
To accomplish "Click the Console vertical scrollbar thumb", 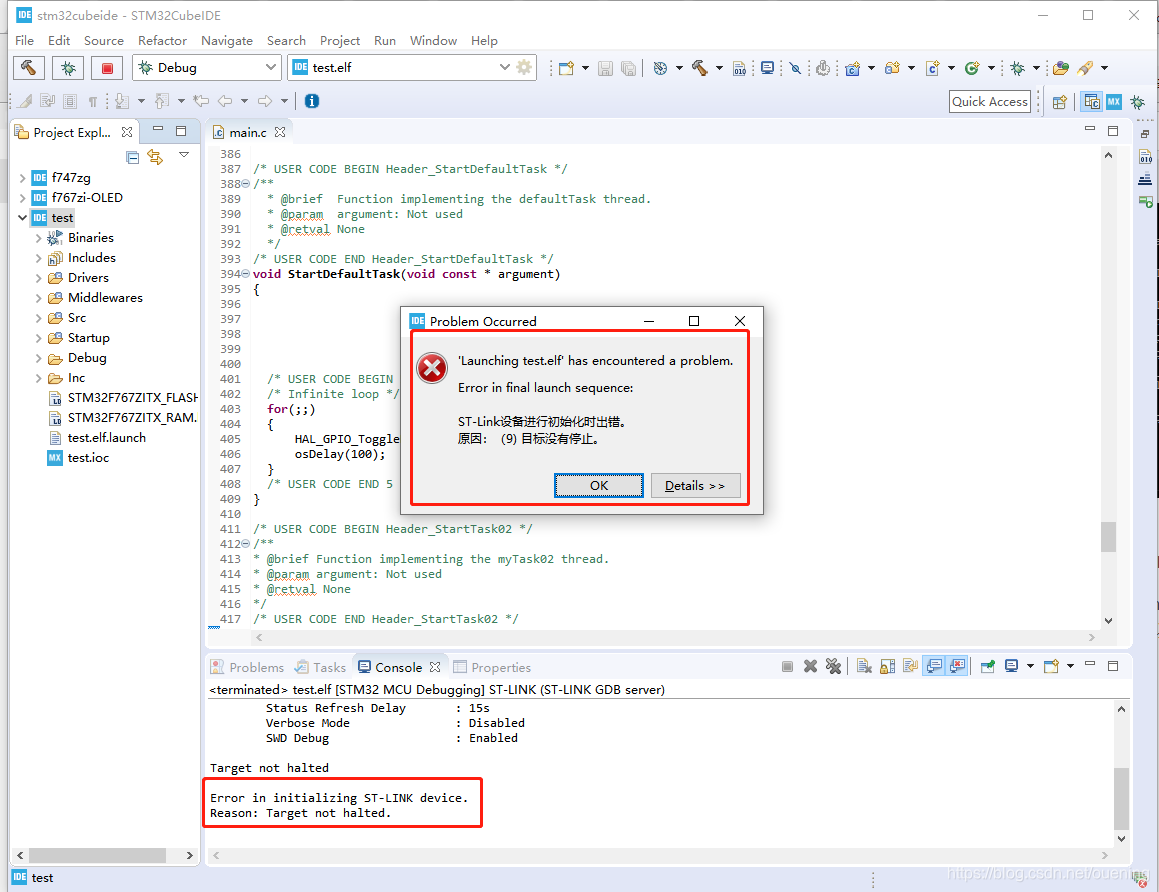I will (1121, 799).
